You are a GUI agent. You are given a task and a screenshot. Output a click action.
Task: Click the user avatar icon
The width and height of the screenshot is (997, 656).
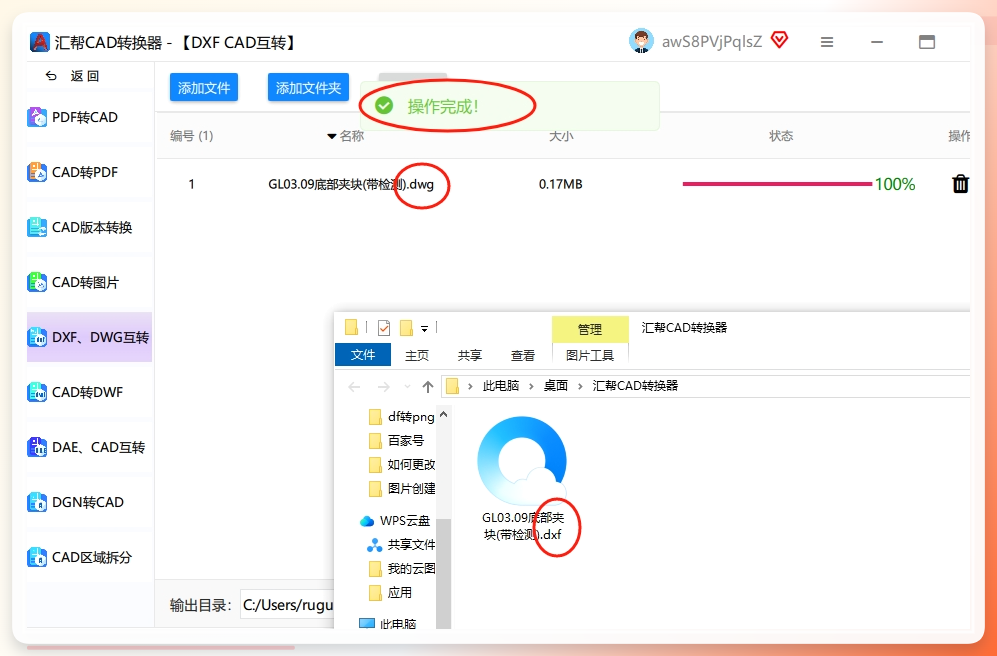(x=642, y=41)
